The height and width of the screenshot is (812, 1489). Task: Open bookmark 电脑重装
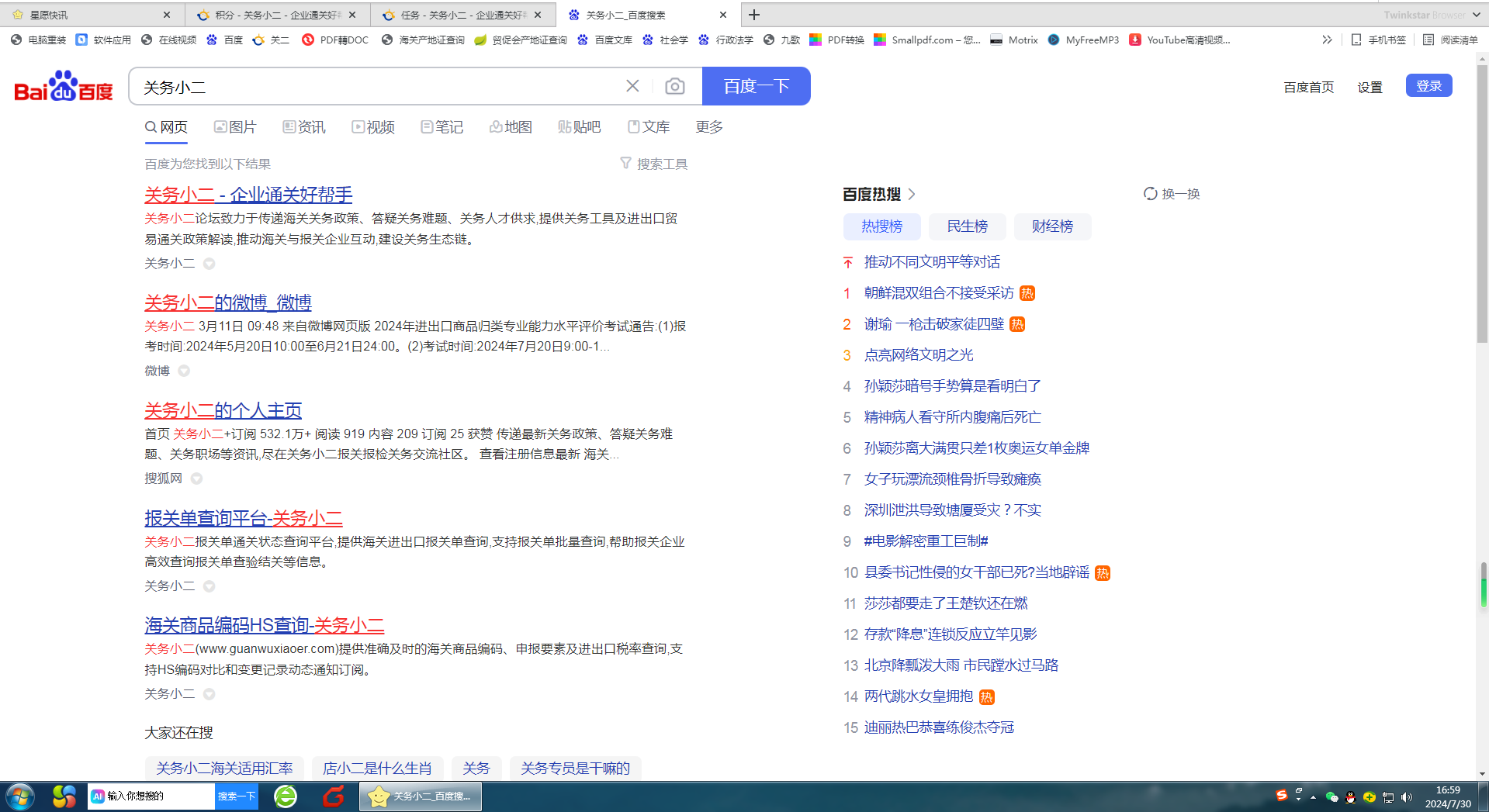pos(38,40)
